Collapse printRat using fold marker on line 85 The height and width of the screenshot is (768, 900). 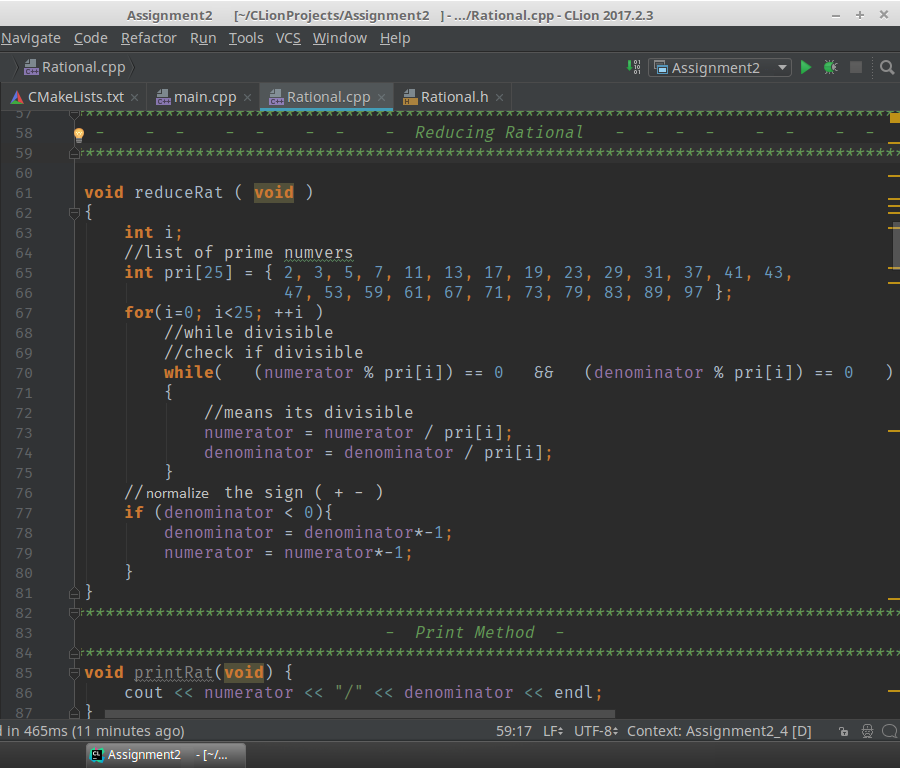pyautogui.click(x=74, y=673)
